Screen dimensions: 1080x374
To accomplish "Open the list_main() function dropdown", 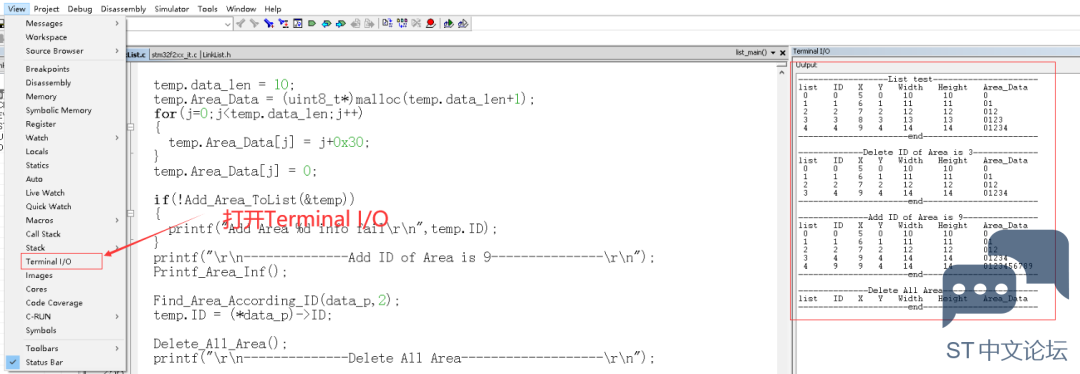I will 773,52.
